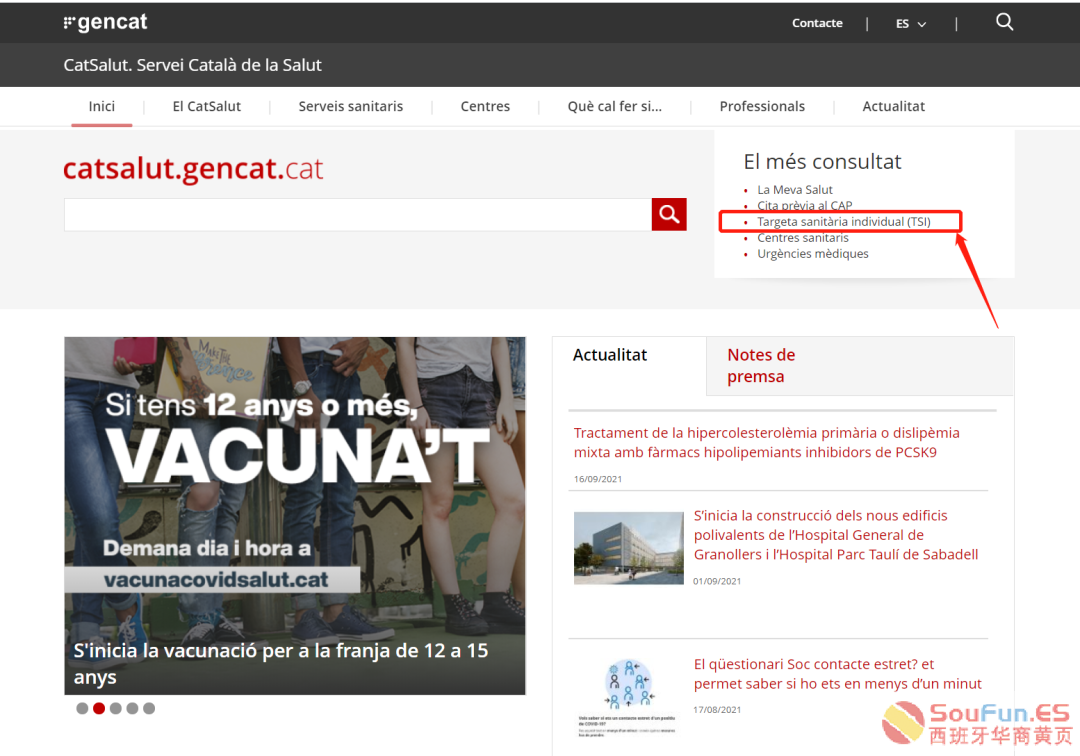The width and height of the screenshot is (1080, 756).
Task: Click the 16/09/2021 article date
Action: tap(598, 479)
